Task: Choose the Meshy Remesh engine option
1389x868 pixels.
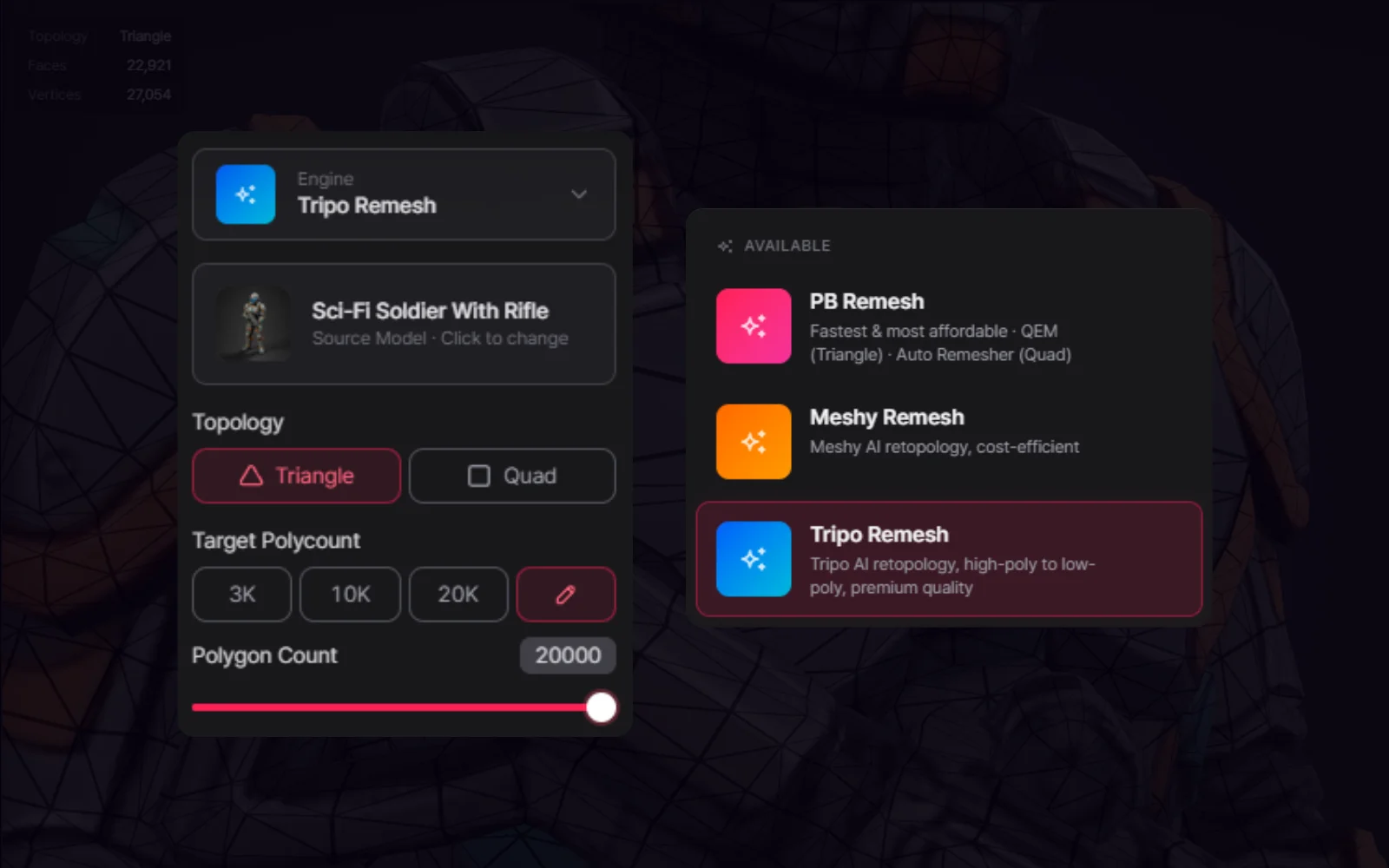Action: click(x=949, y=442)
